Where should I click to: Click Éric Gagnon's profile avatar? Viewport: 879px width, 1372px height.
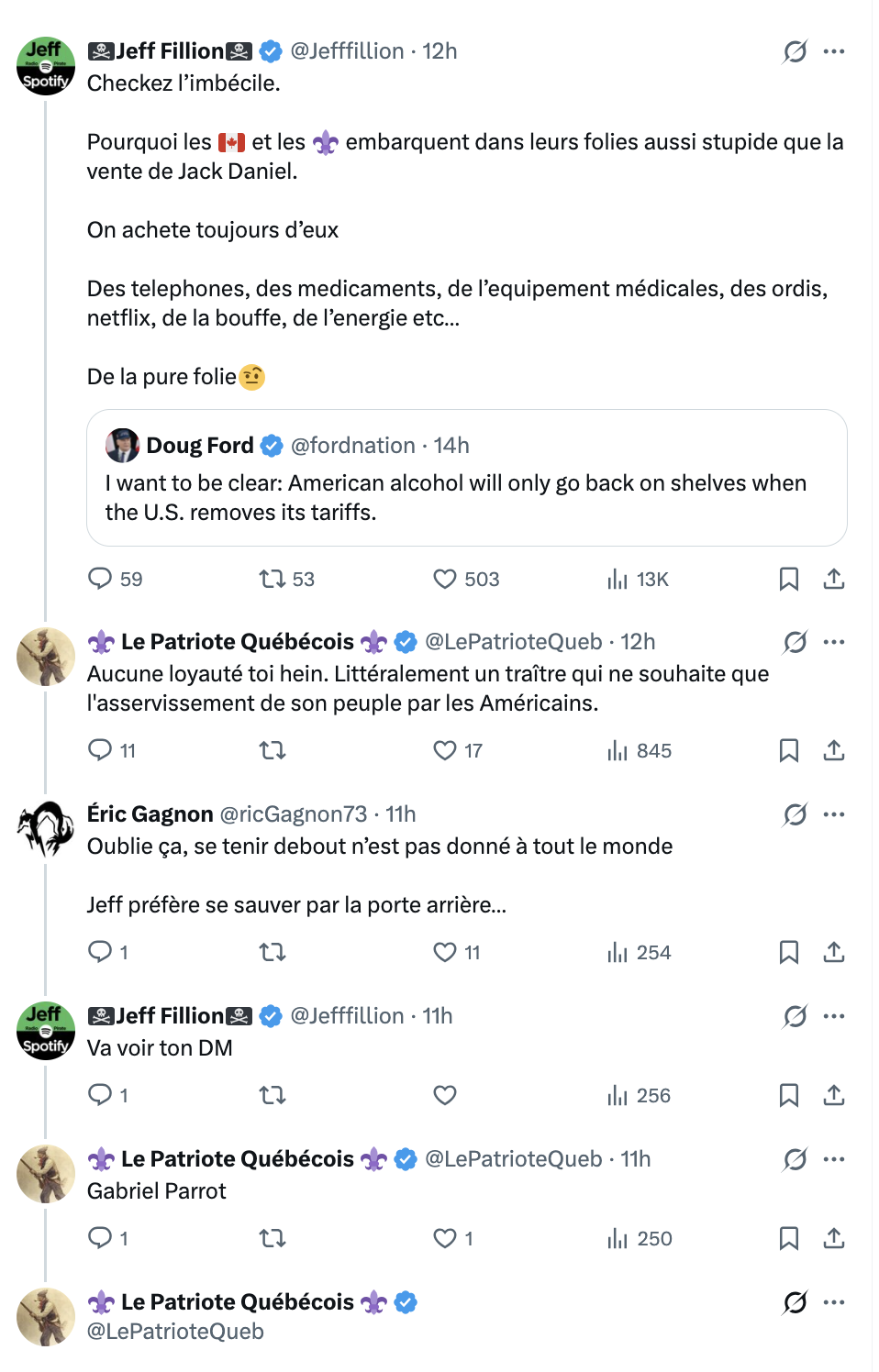coord(46,829)
